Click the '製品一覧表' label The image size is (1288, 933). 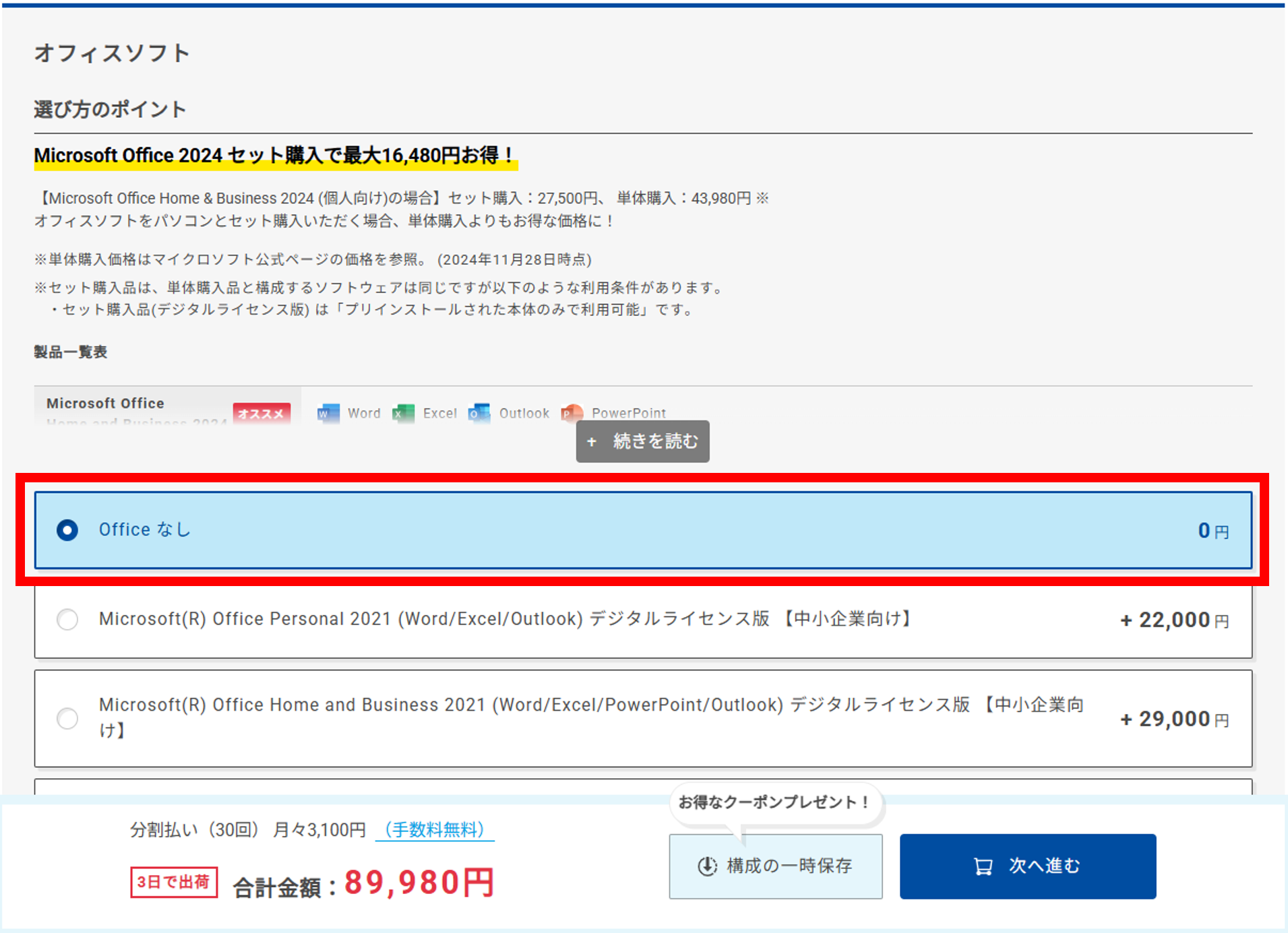(x=71, y=352)
